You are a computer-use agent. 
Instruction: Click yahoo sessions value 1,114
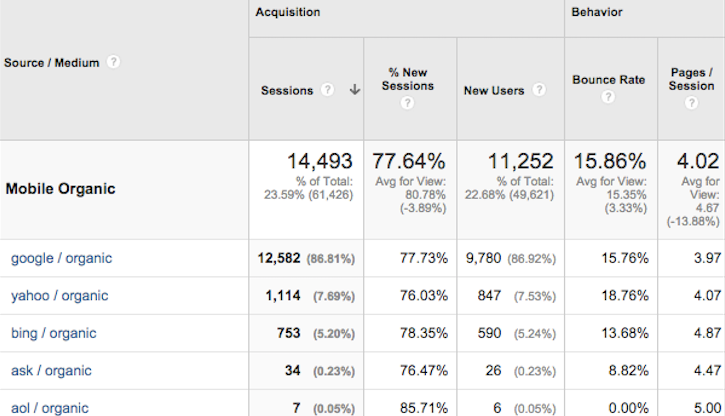click(x=283, y=295)
